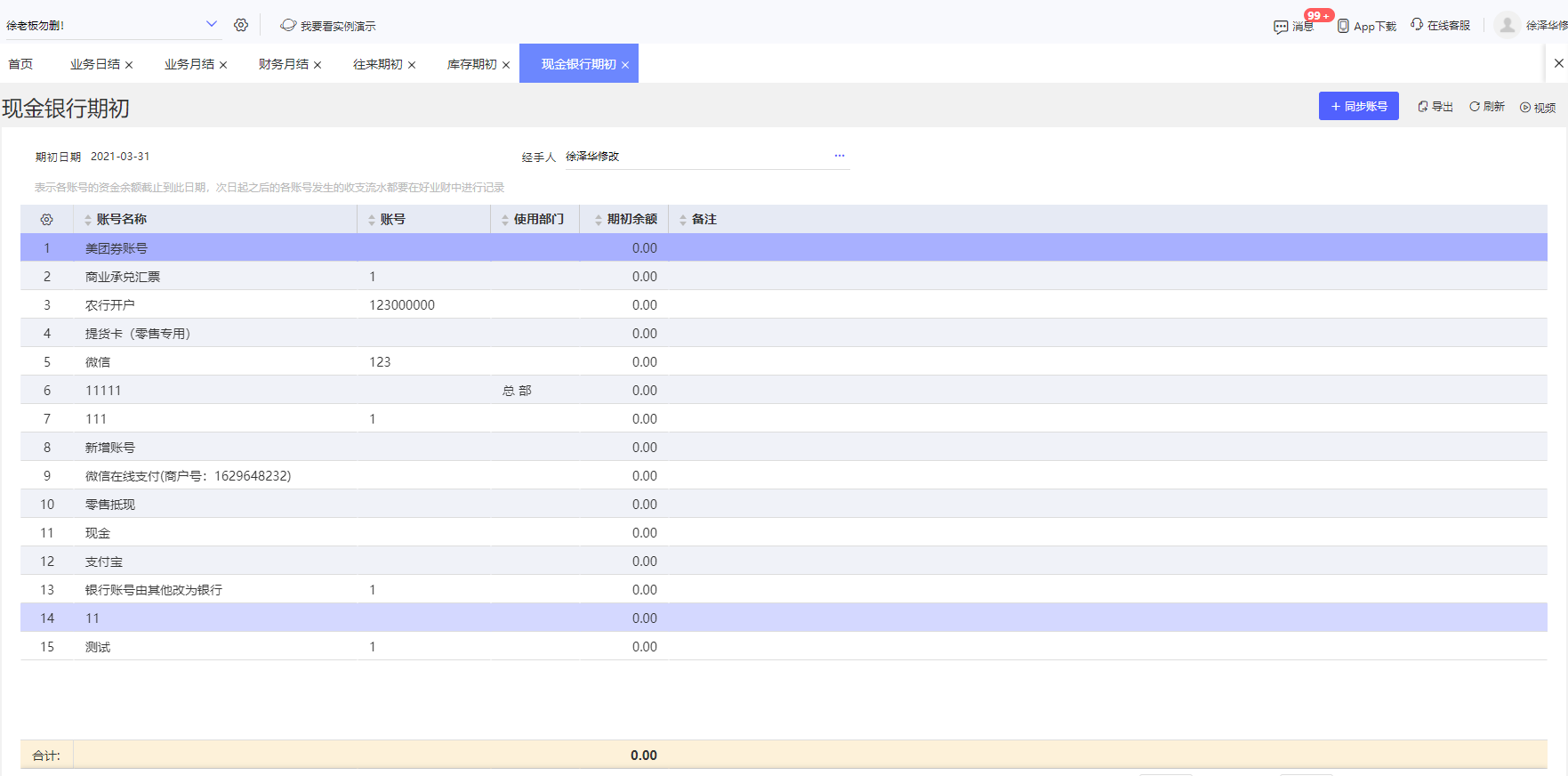
Task: Switch to the 往来期初 tab
Action: pos(378,64)
